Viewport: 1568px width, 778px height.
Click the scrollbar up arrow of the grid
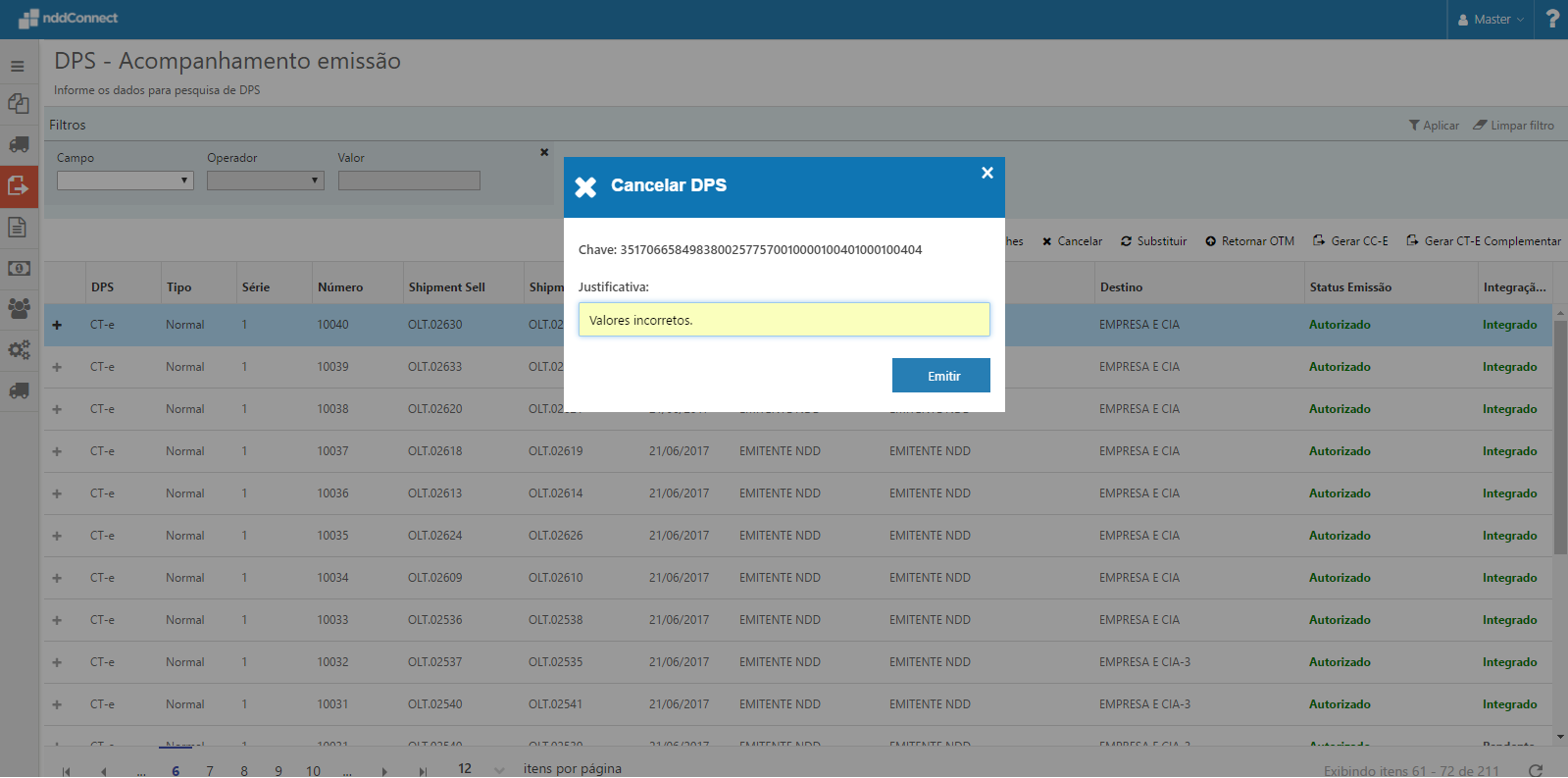1560,312
